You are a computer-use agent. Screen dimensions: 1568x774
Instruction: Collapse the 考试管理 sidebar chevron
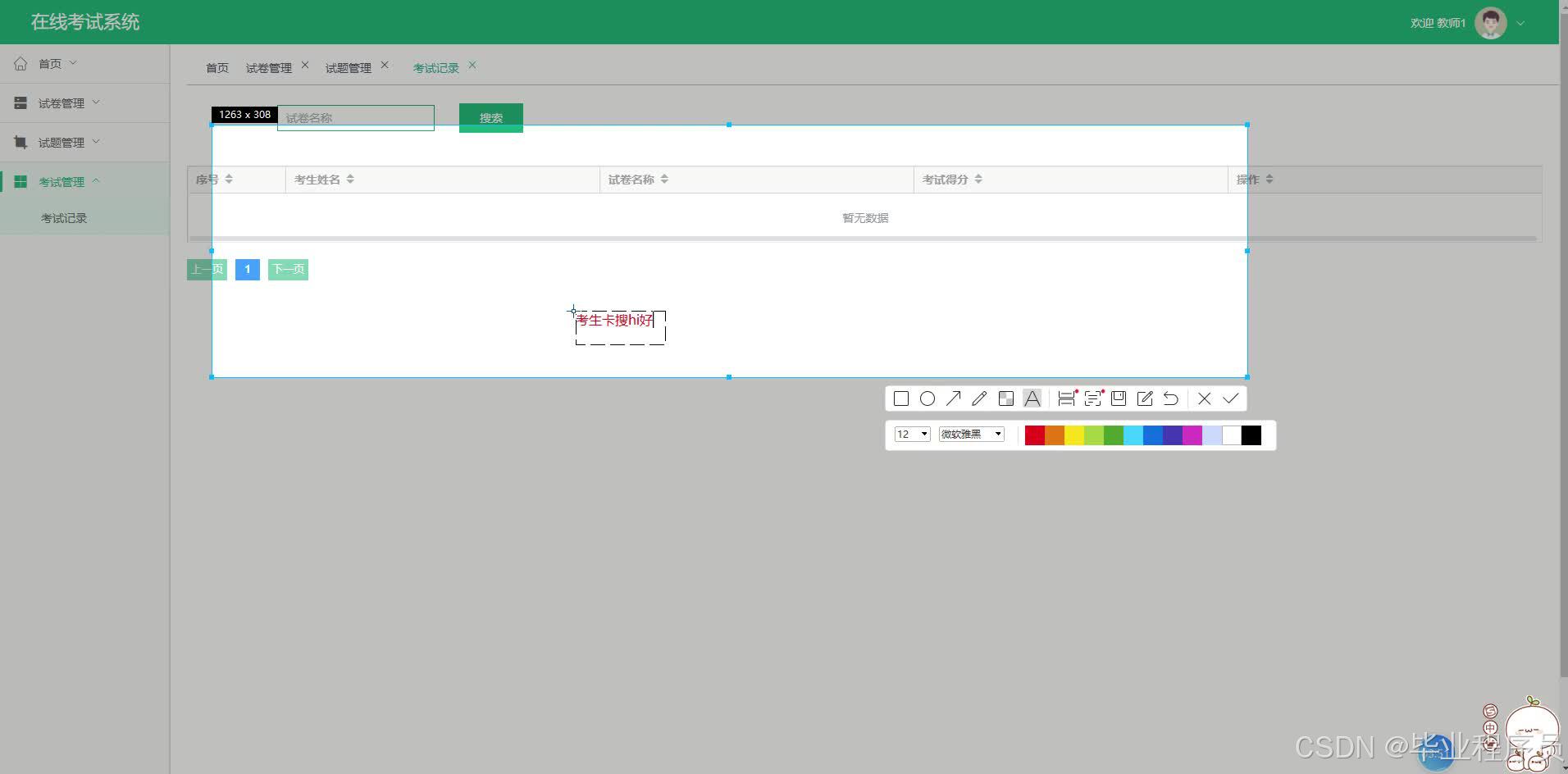coord(96,180)
